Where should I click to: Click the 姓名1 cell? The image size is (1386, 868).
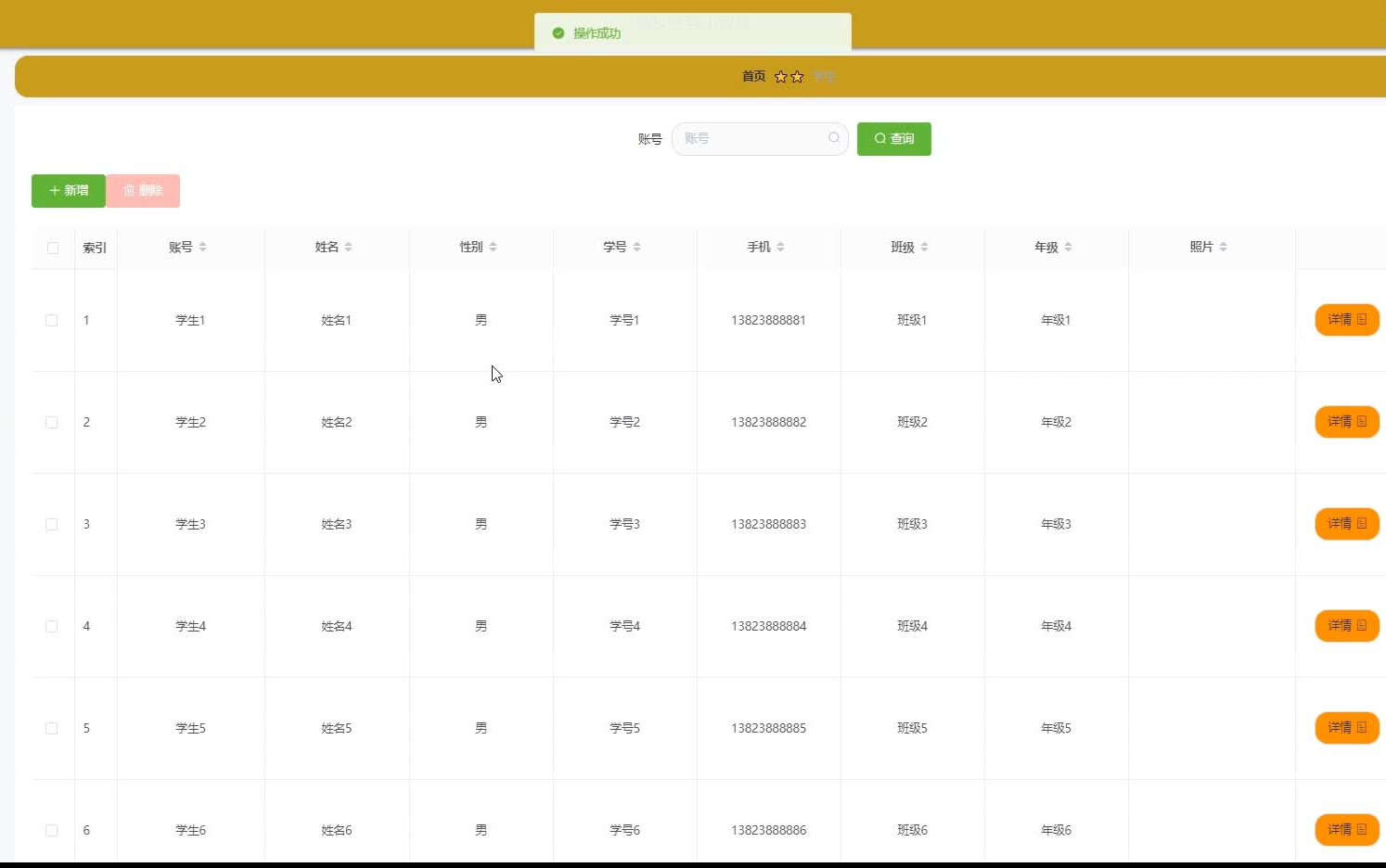click(336, 320)
